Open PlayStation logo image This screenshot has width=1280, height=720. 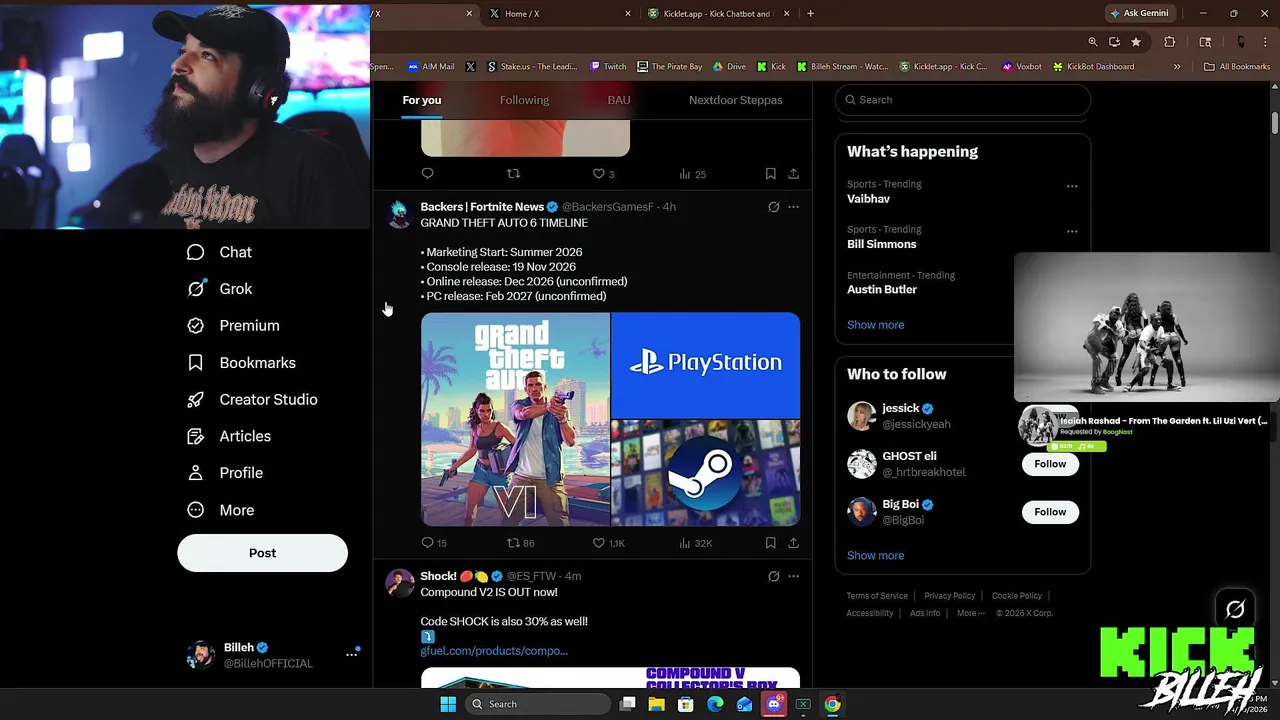(706, 365)
